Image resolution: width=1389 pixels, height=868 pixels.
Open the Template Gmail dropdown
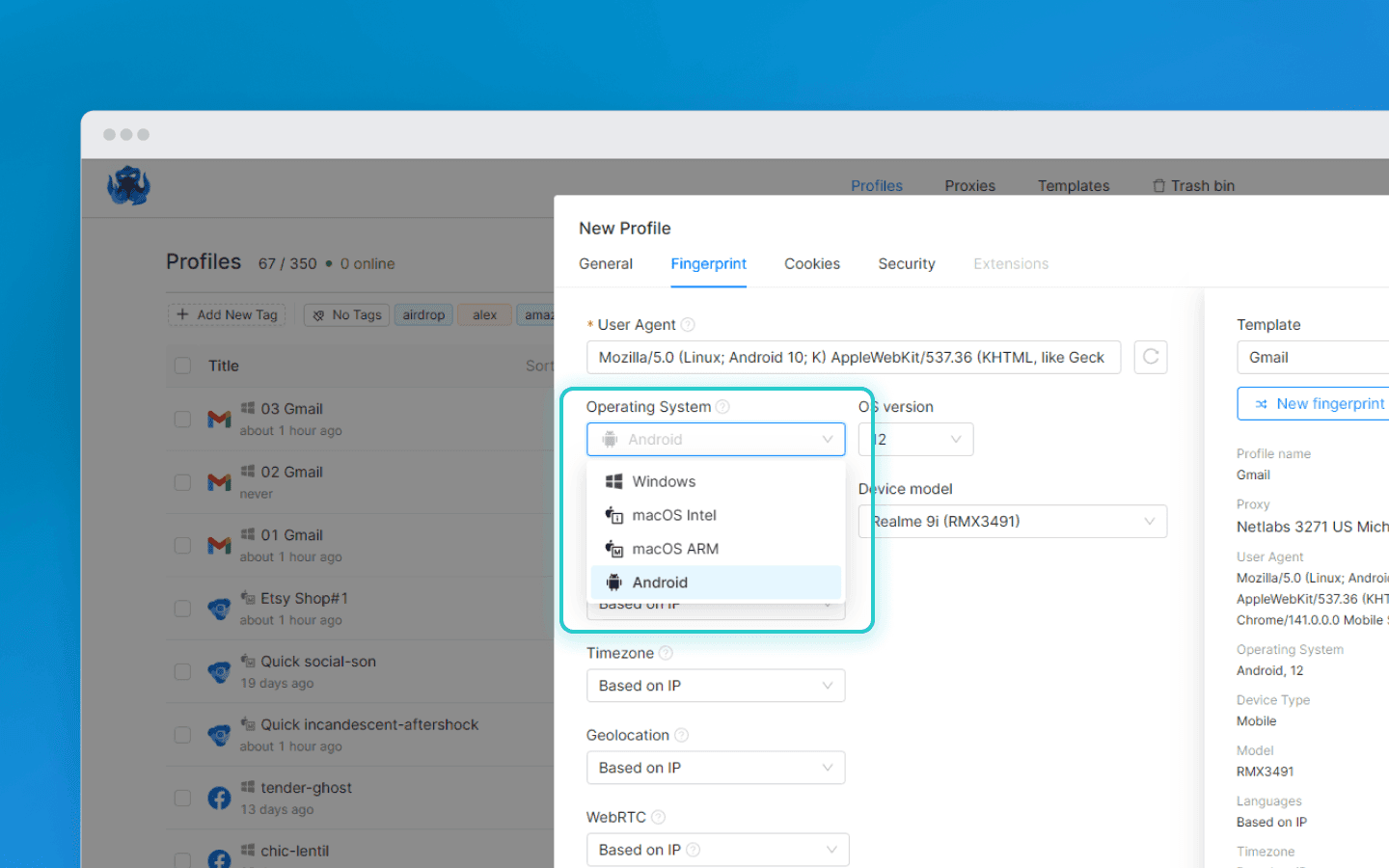[1313, 357]
